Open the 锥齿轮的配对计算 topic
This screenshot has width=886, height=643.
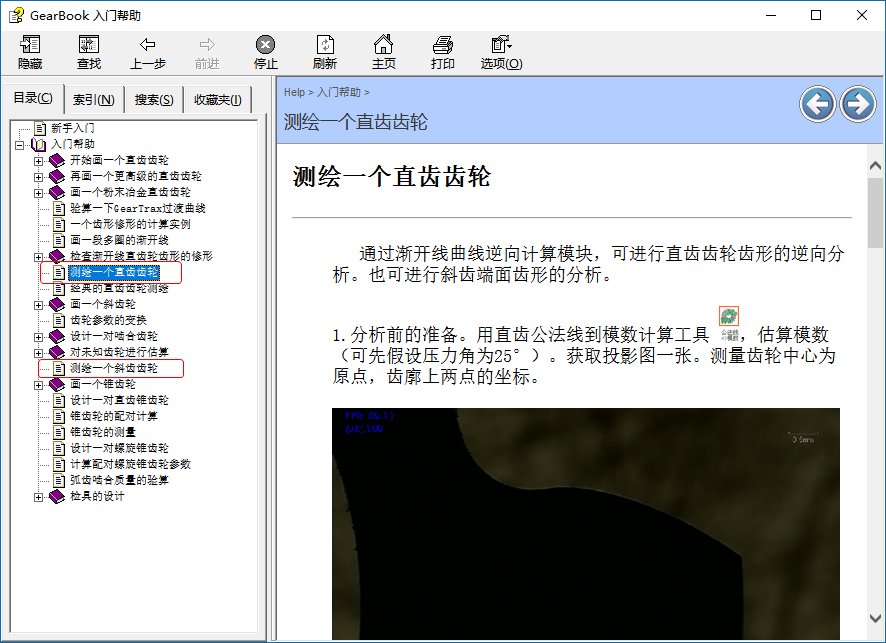click(x=114, y=416)
